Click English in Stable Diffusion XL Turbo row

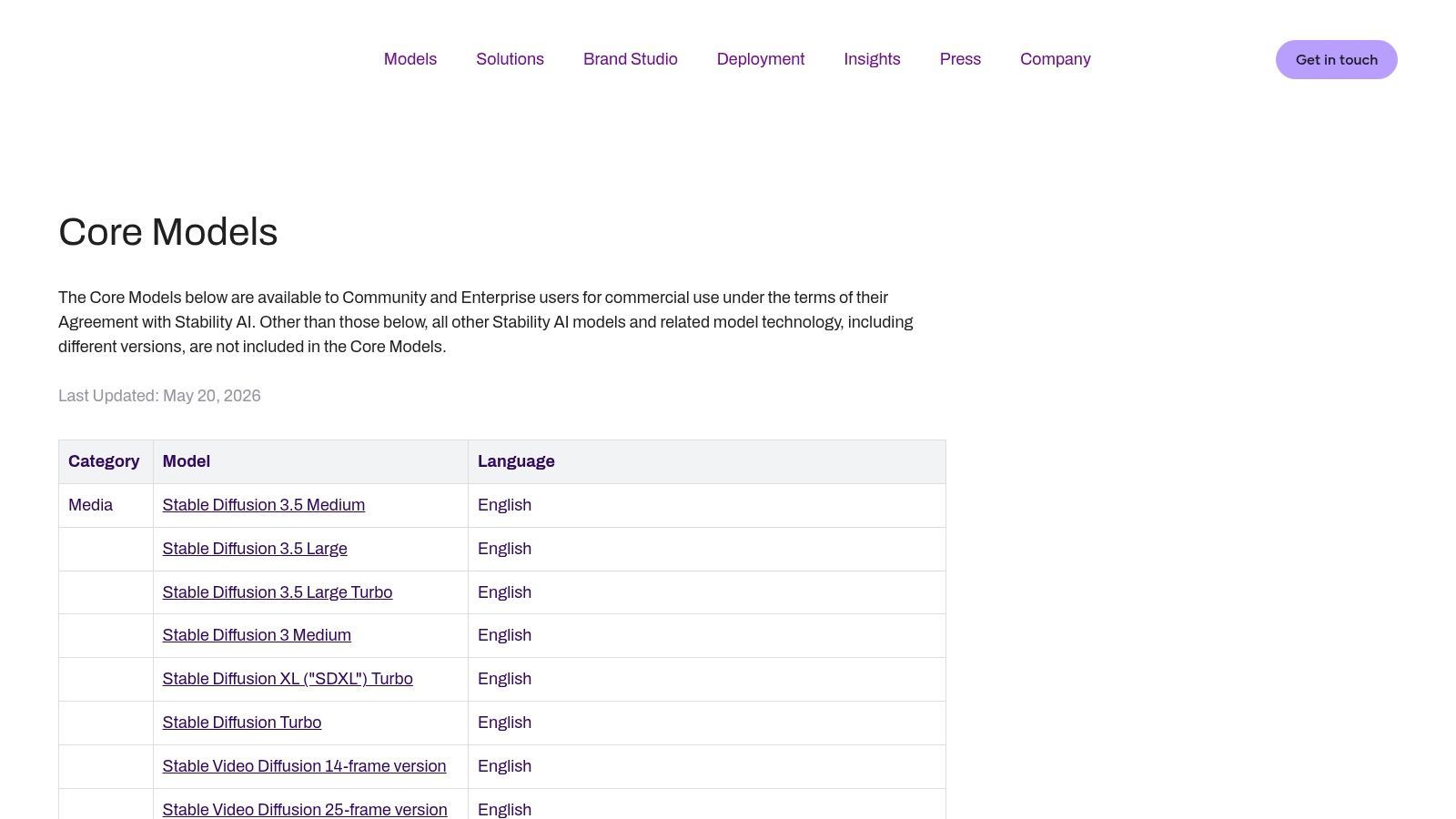tap(504, 679)
